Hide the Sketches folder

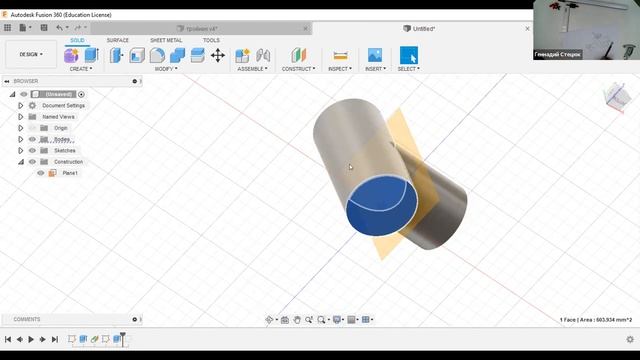point(32,151)
